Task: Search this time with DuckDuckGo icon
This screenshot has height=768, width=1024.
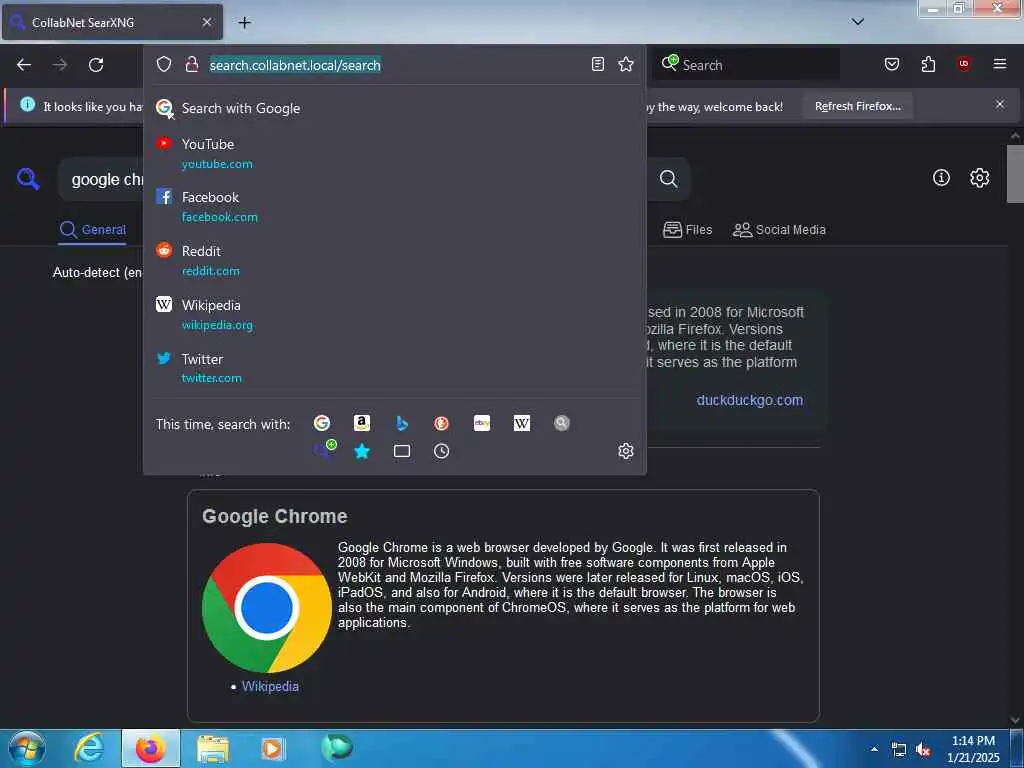Action: tap(441, 423)
